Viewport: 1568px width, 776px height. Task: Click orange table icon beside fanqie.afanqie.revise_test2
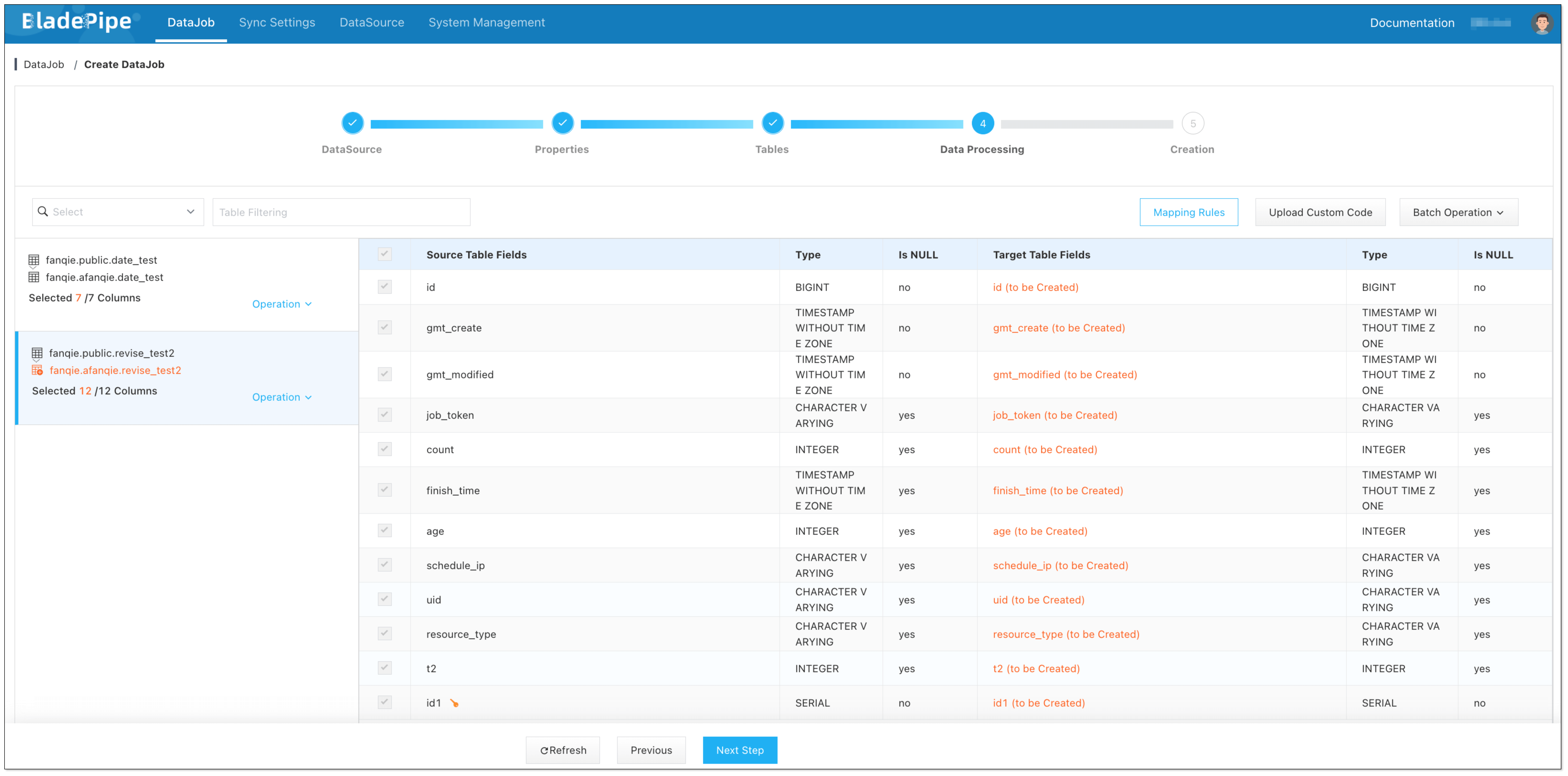(37, 370)
